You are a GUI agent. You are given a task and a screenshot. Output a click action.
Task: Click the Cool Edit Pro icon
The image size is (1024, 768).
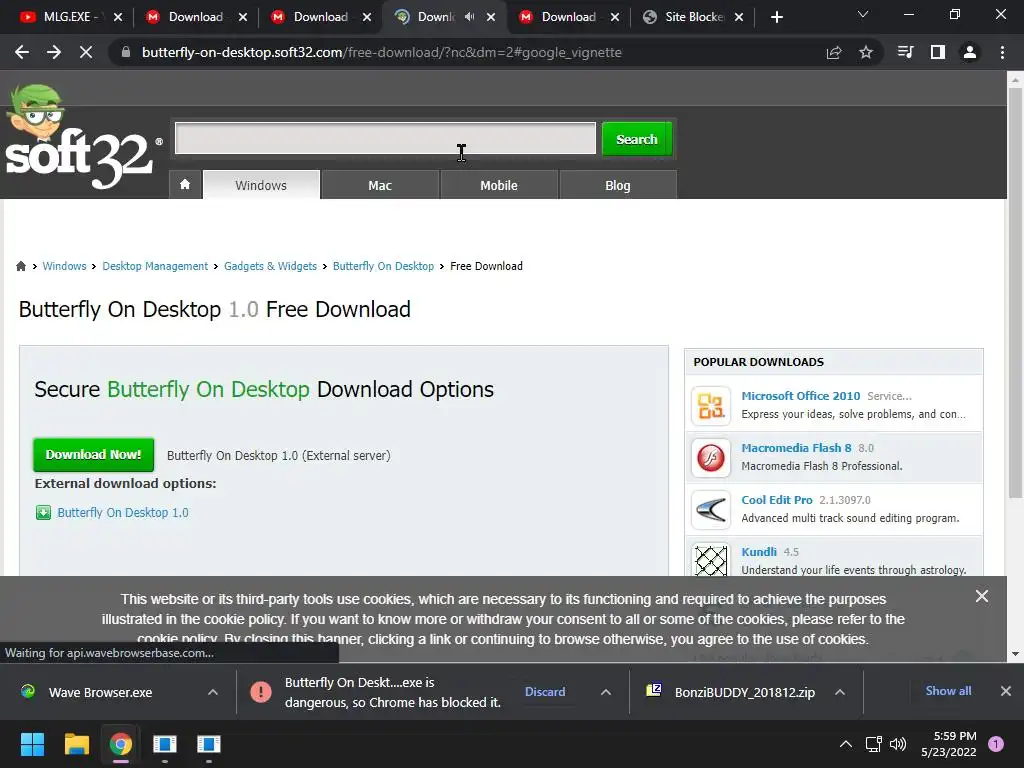711,509
